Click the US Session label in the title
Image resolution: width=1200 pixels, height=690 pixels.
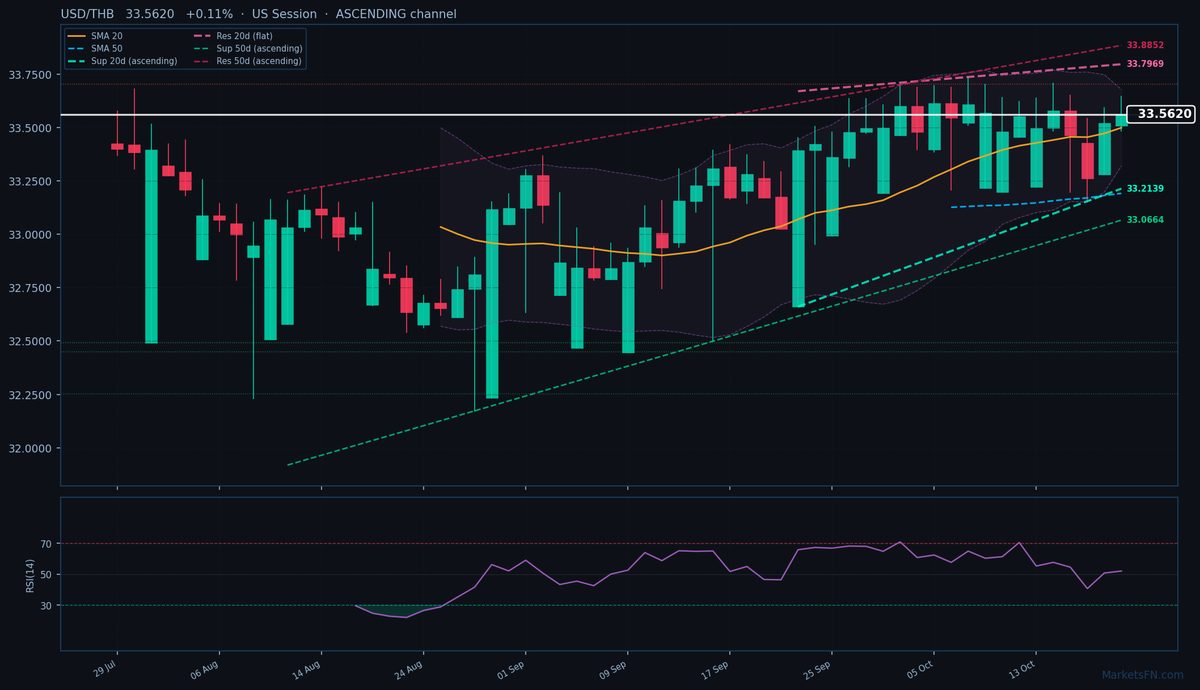pos(284,14)
